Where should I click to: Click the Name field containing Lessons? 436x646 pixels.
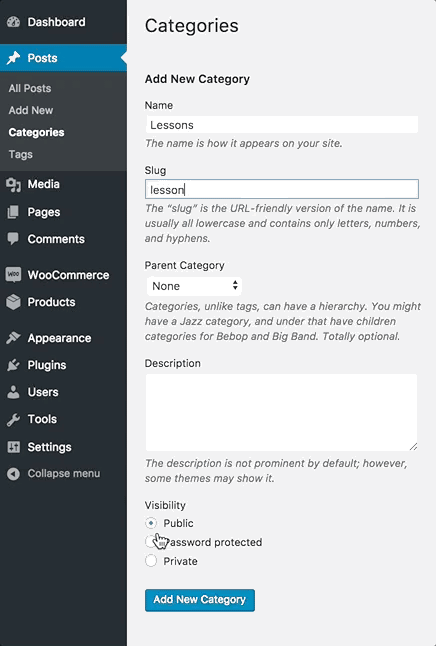[x=282, y=125]
